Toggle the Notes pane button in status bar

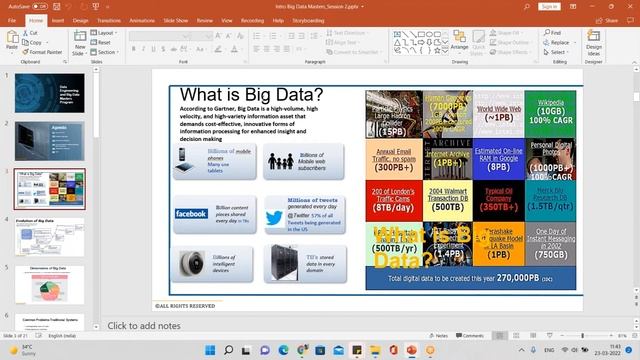[438, 336]
